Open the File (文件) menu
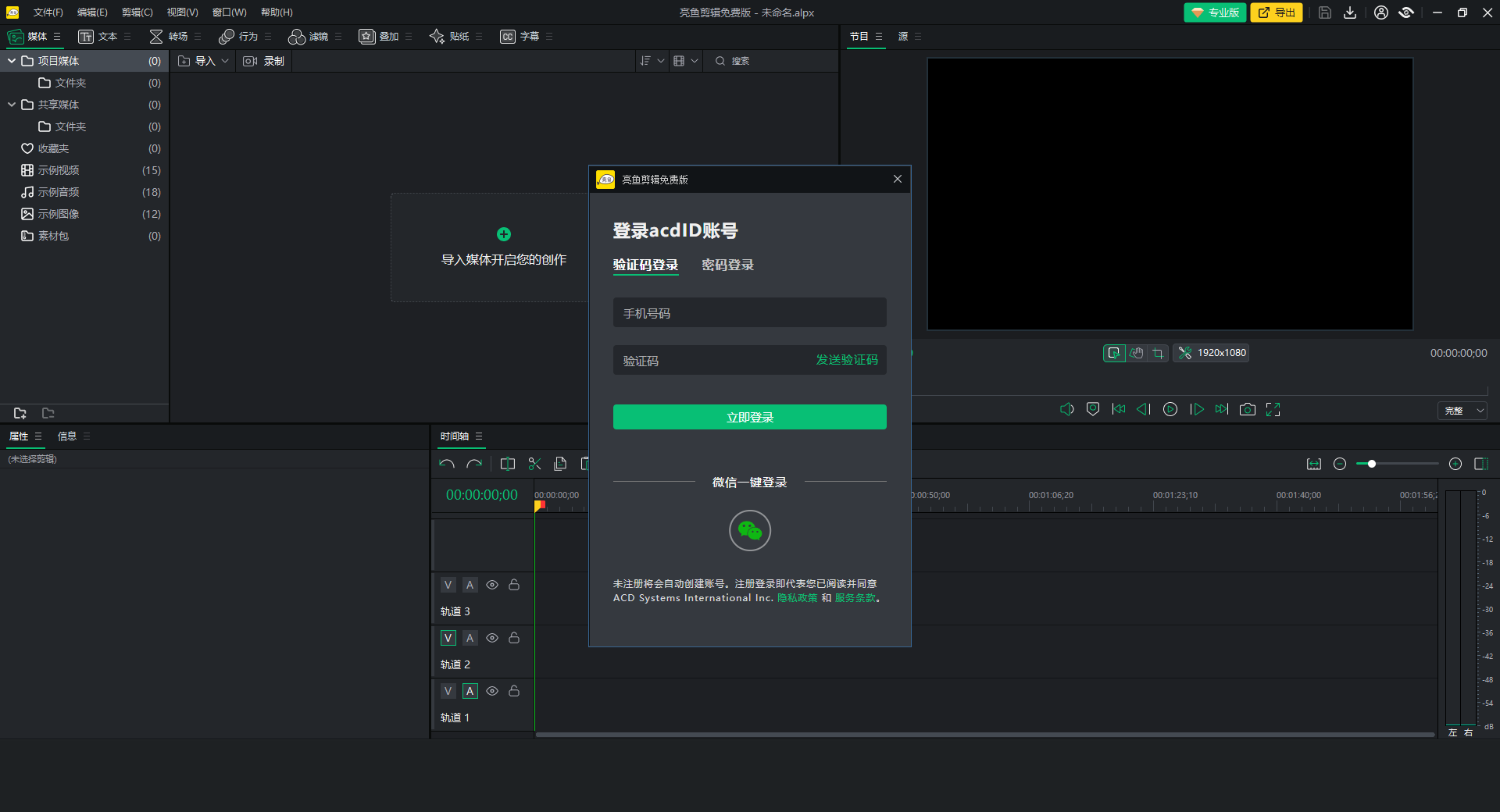1500x812 pixels. tap(48, 12)
